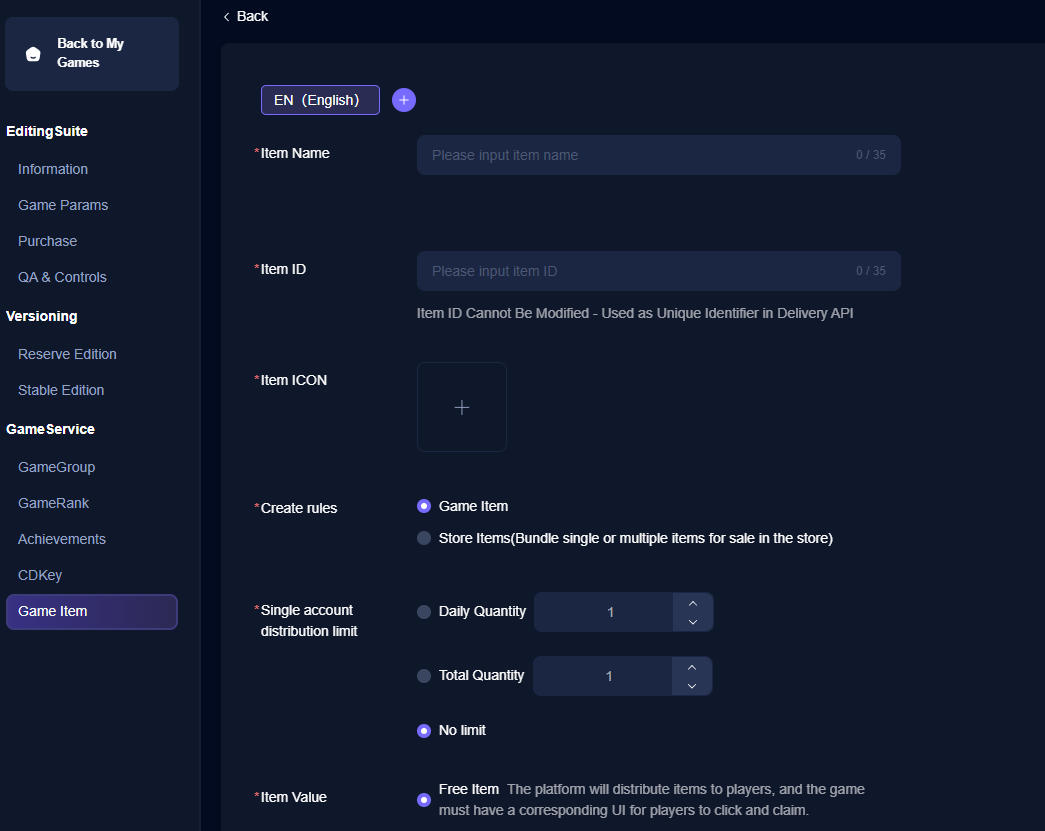This screenshot has height=831, width=1045.
Task: Decrease the Total Quantity value
Action: tap(691, 686)
